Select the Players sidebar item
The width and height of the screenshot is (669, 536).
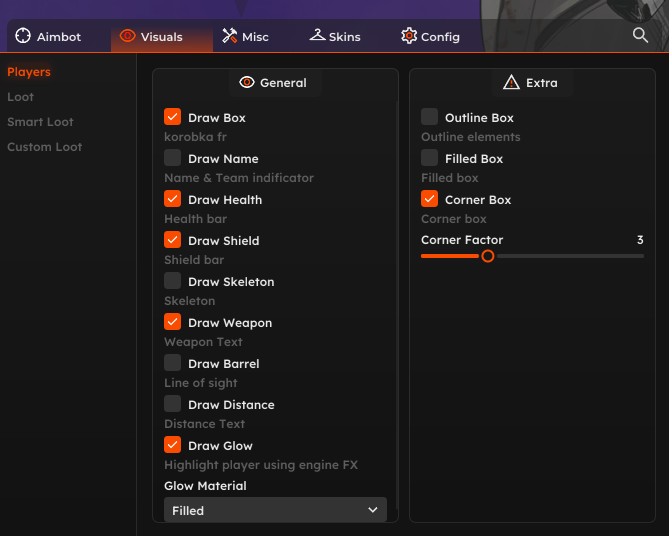(29, 72)
